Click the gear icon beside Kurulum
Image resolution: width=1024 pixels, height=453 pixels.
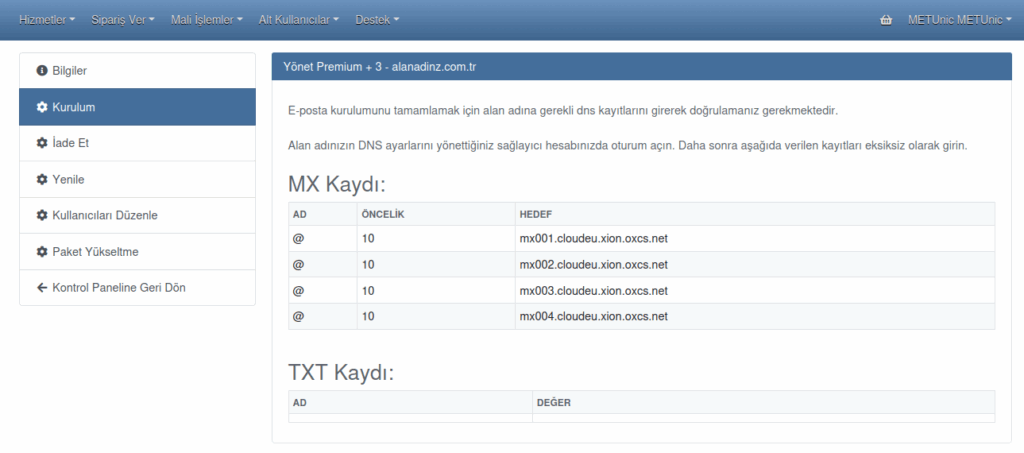tap(42, 107)
